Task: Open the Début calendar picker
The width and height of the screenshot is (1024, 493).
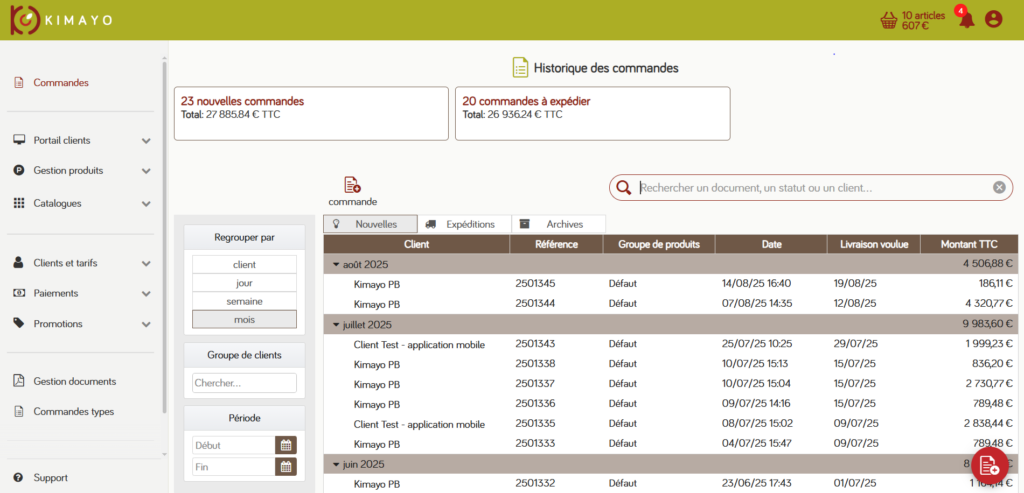Action: 285,445
